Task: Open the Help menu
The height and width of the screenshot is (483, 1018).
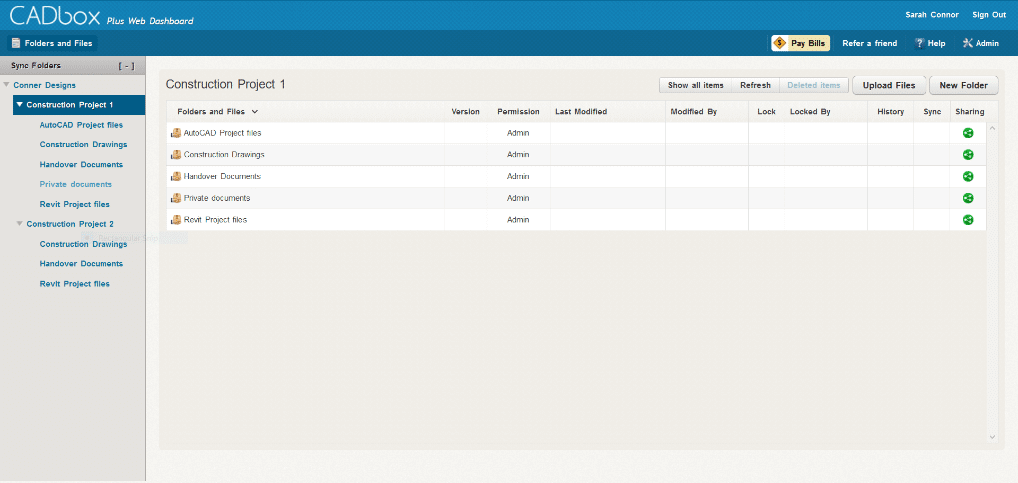Action: [930, 43]
